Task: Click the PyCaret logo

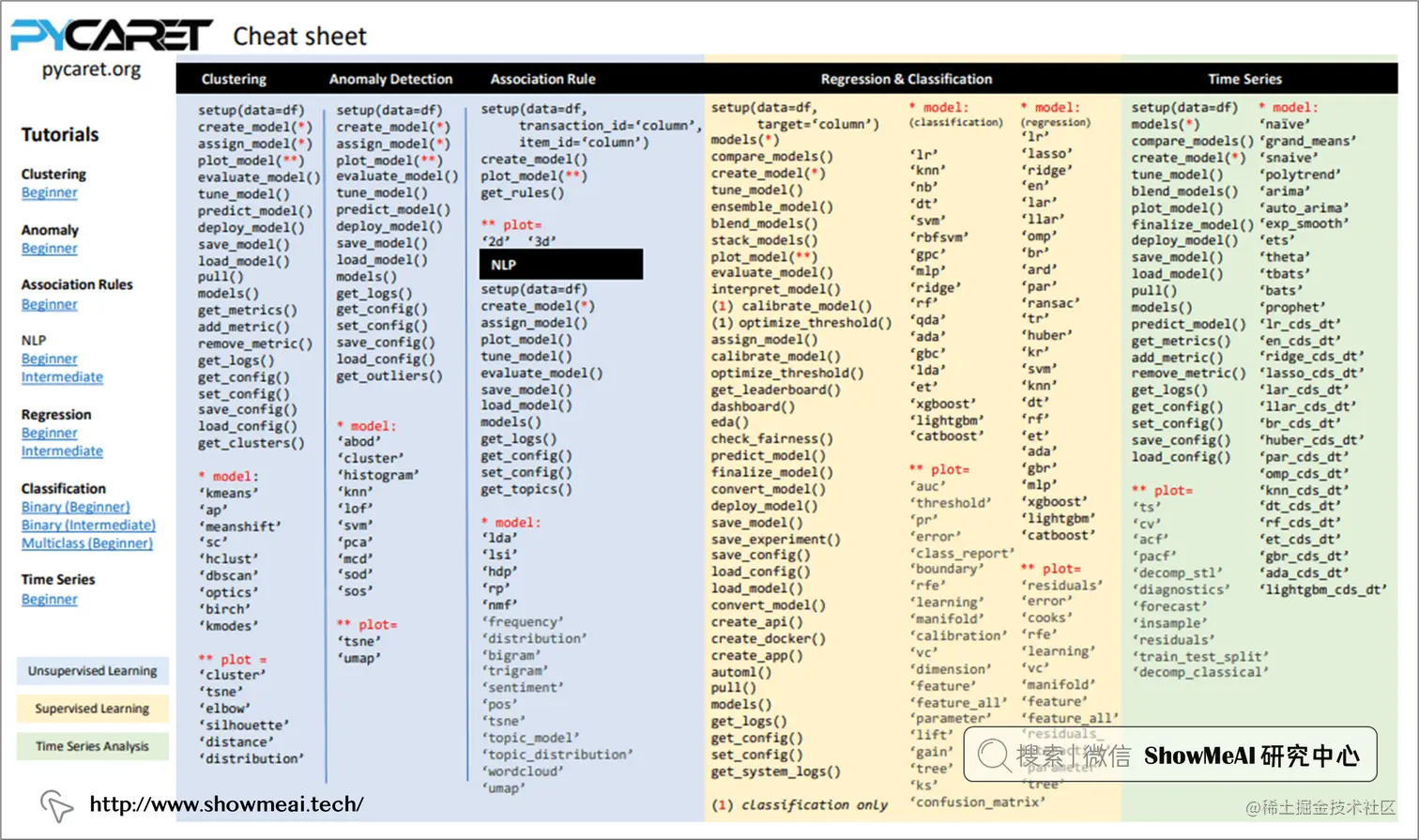Action: tap(111, 36)
